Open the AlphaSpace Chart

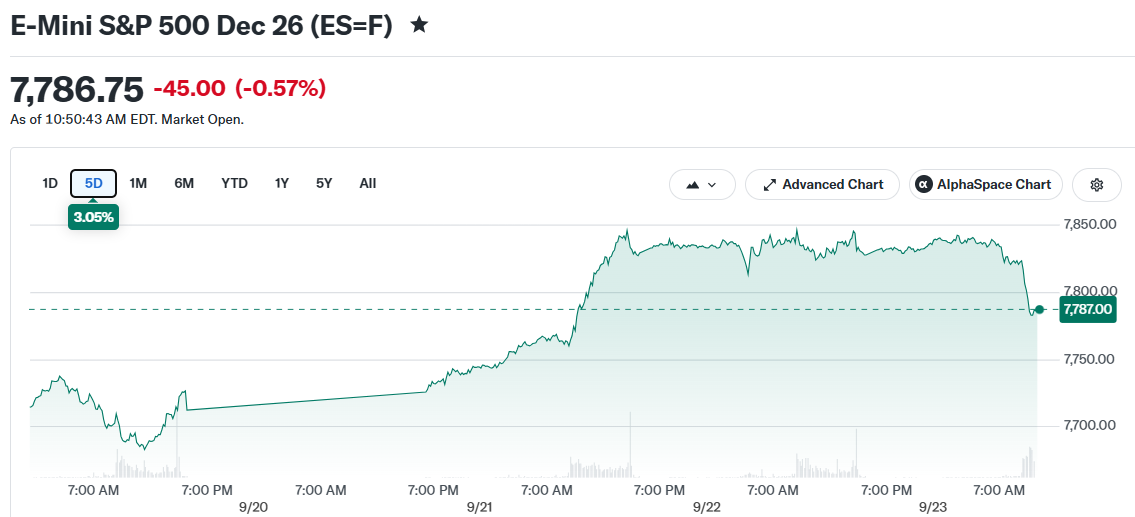pos(985,185)
